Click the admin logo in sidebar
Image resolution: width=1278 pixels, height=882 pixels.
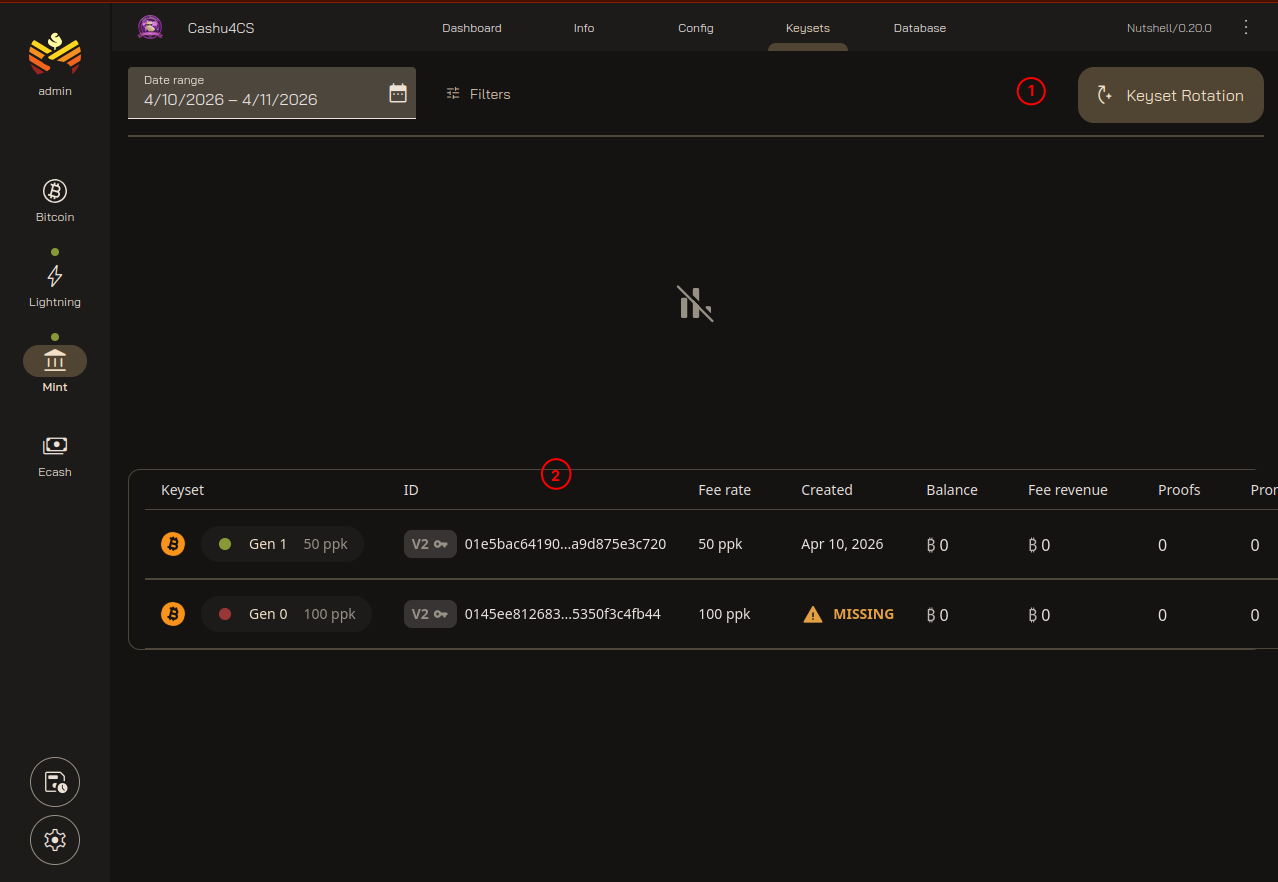(x=55, y=54)
